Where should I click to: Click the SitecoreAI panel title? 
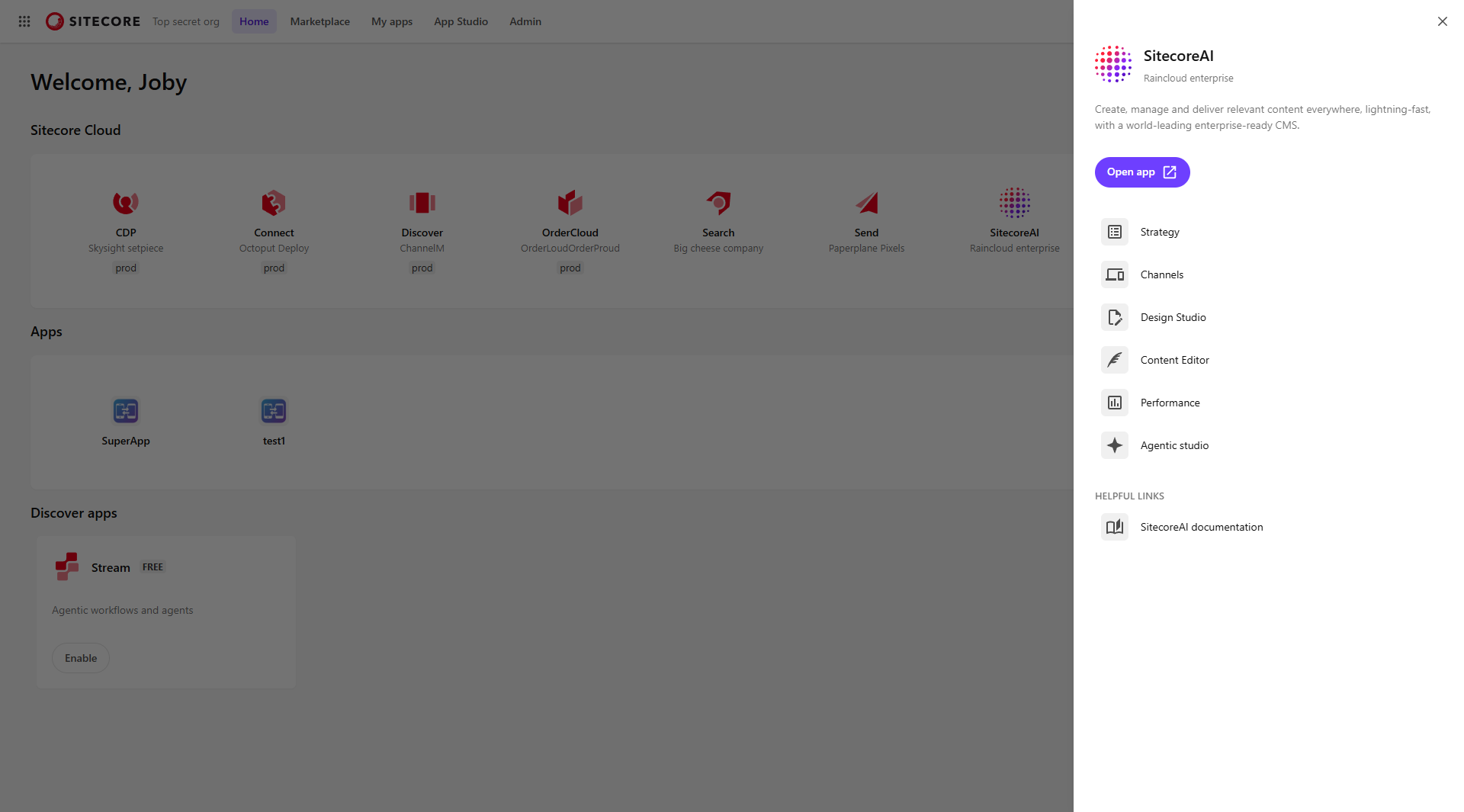1179,56
